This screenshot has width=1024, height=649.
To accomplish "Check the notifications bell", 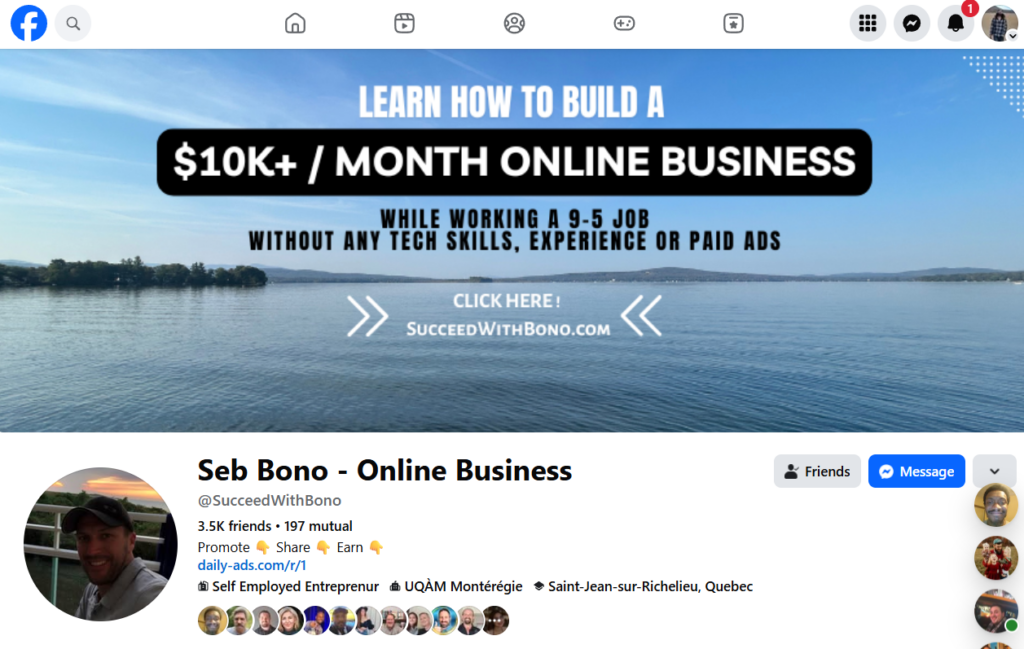I will point(955,22).
